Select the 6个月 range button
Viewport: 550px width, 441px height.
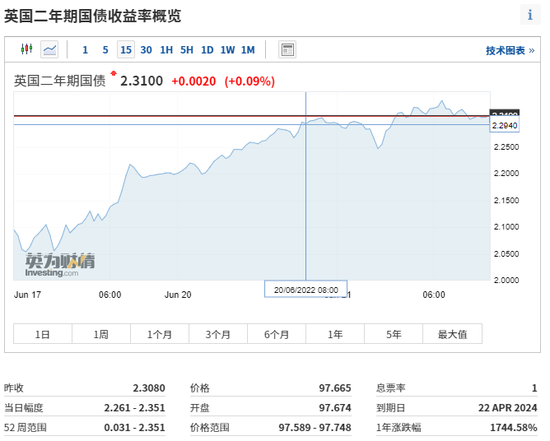(x=277, y=334)
